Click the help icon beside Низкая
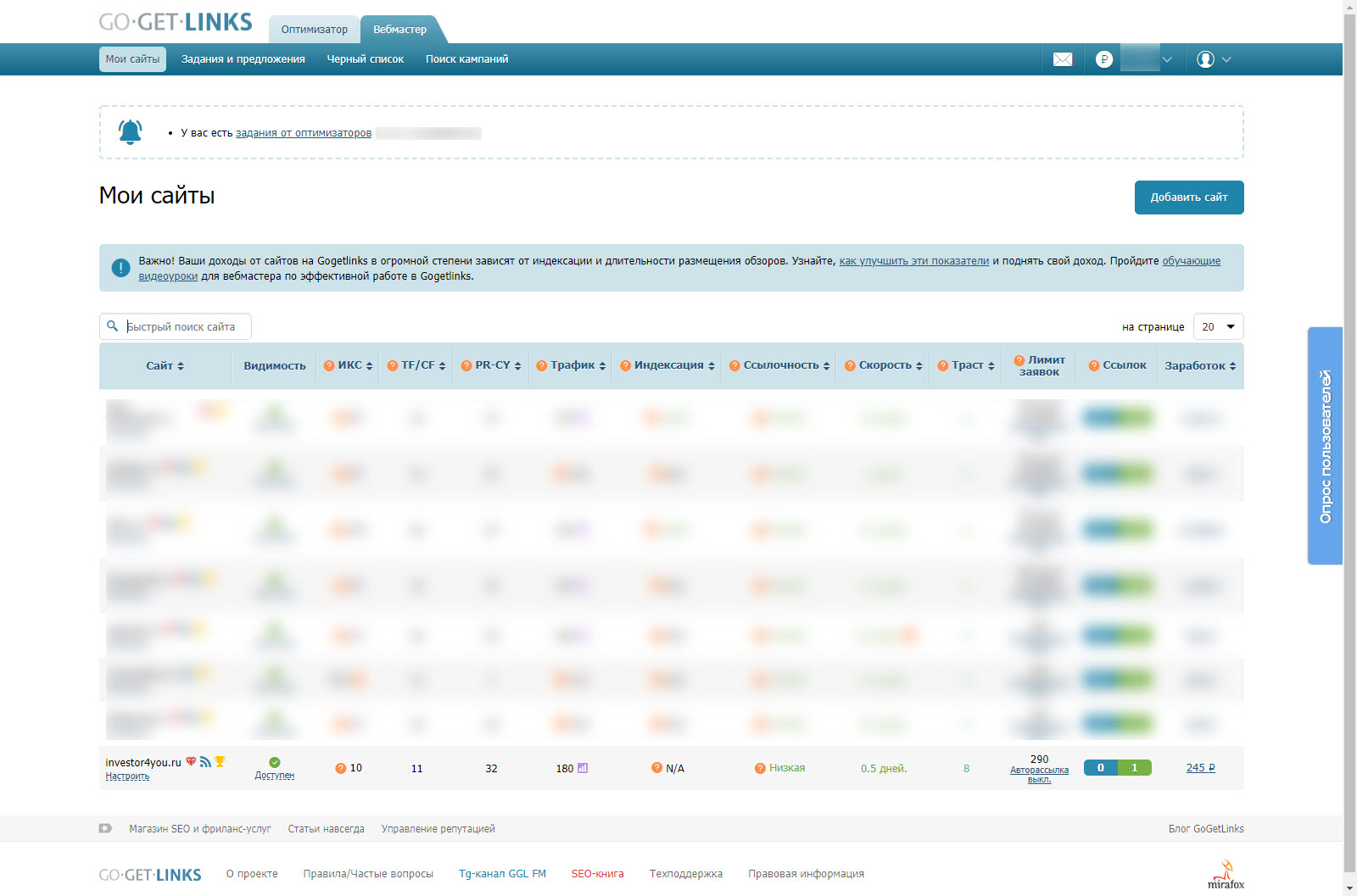This screenshot has height=896, width=1357. click(x=760, y=769)
